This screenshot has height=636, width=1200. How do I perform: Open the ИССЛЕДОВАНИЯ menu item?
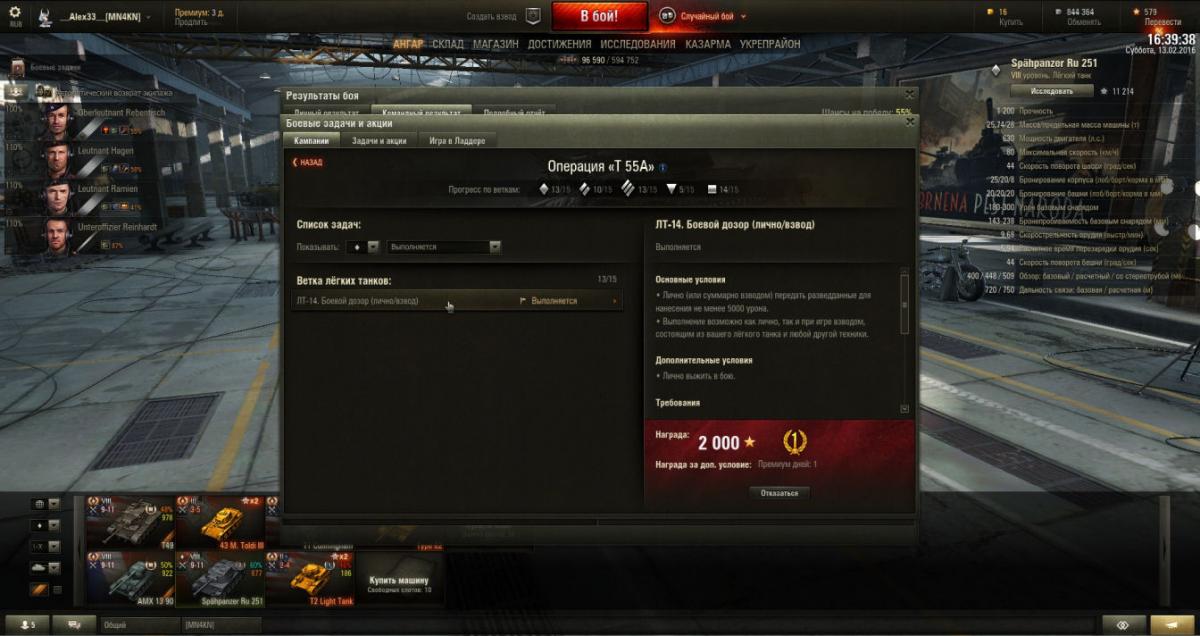pos(638,45)
